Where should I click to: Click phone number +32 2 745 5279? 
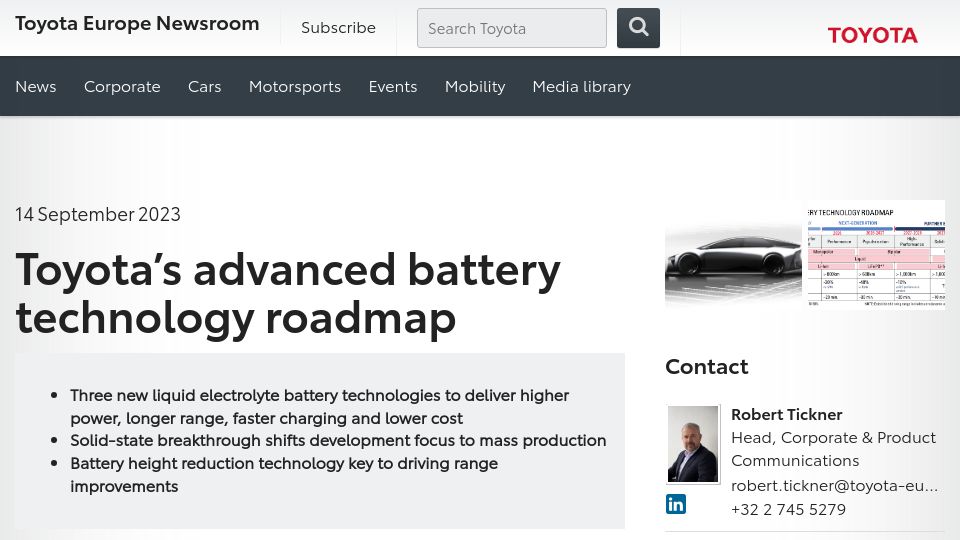(x=788, y=509)
